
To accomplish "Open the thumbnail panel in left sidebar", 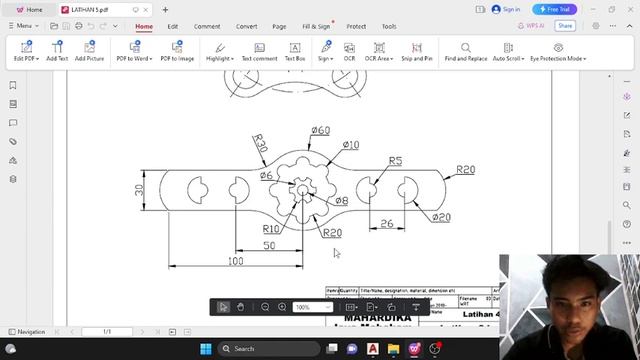I will pos(13,104).
